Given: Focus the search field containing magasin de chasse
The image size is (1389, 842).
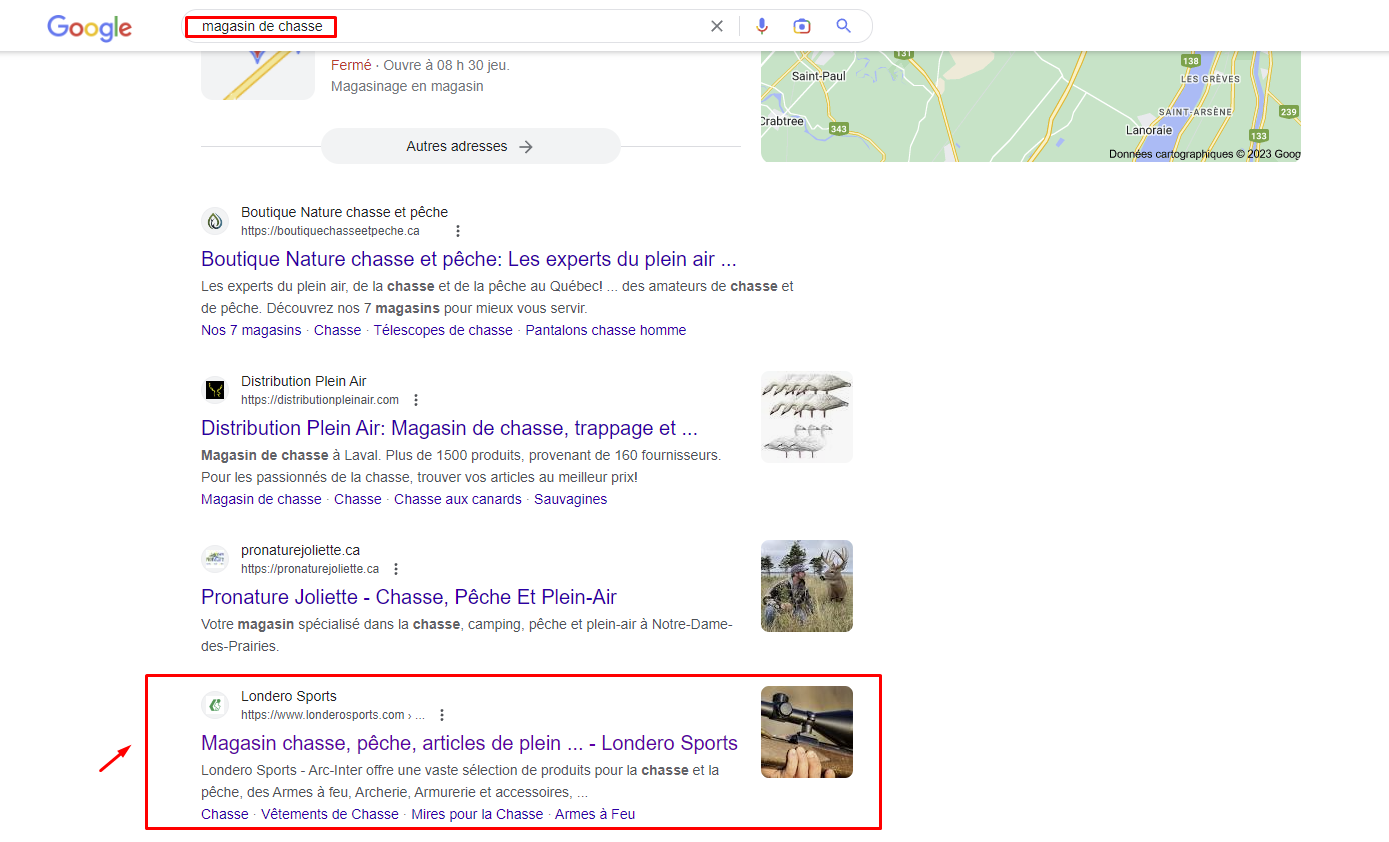Looking at the screenshot, I should (x=450, y=26).
